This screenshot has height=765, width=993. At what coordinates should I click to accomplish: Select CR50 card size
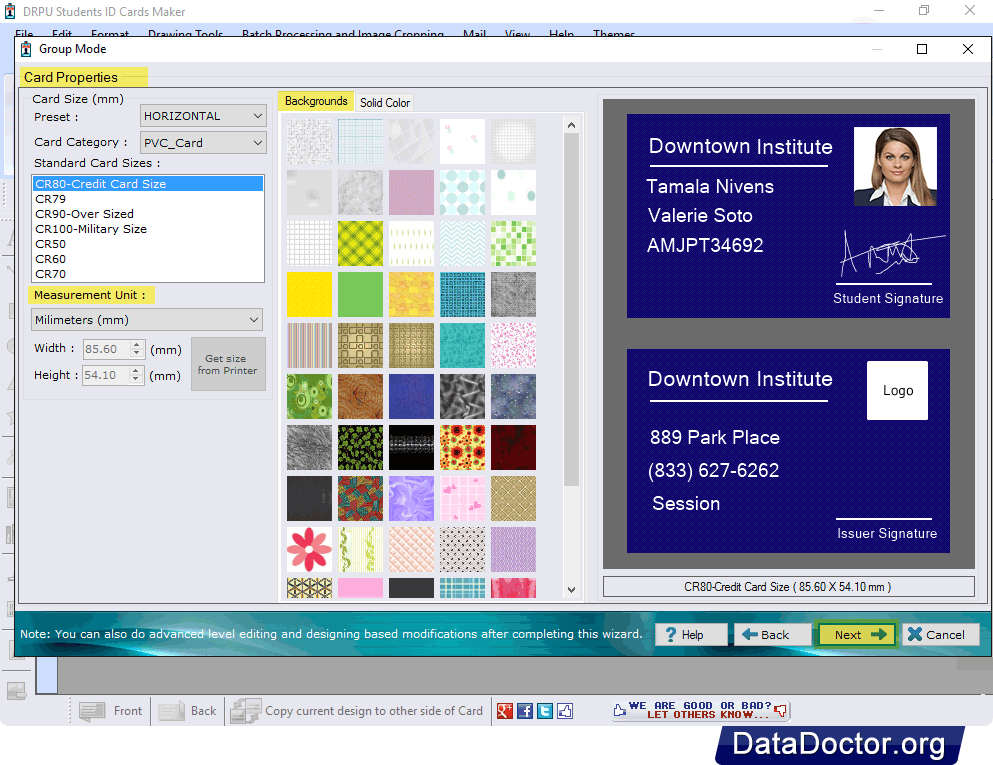(148, 244)
